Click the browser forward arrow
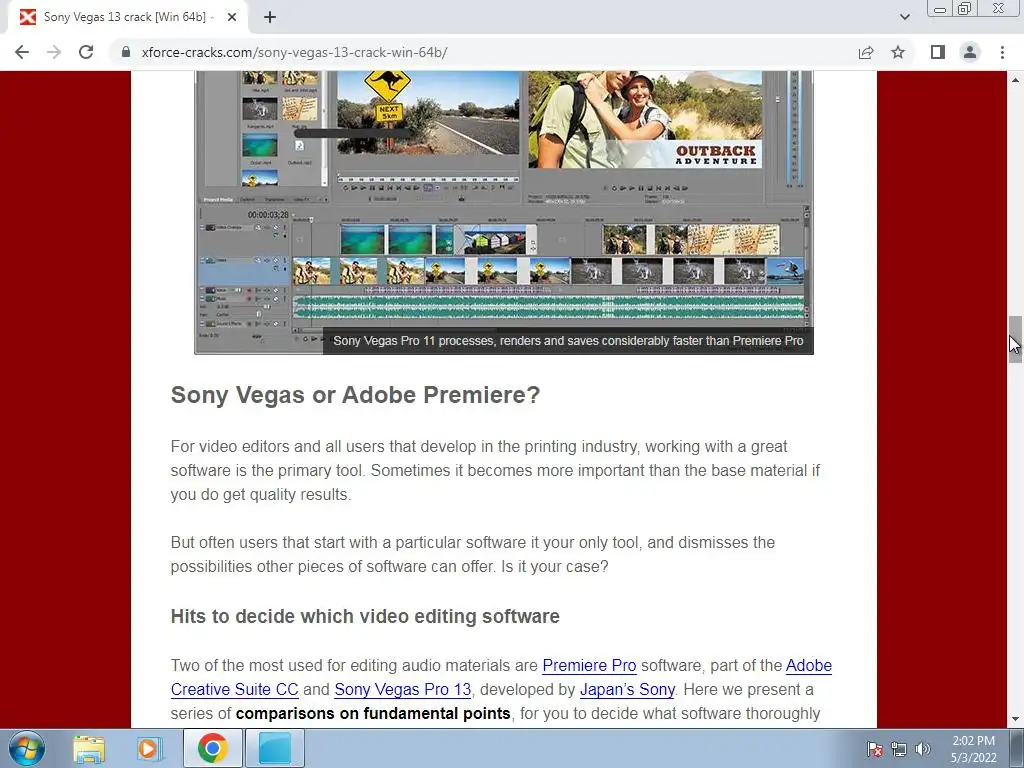This screenshot has height=768, width=1024. click(x=54, y=52)
